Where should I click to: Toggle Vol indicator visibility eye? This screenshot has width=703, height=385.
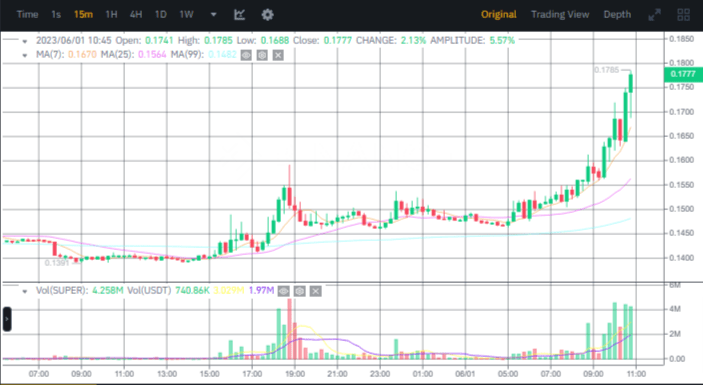click(283, 291)
